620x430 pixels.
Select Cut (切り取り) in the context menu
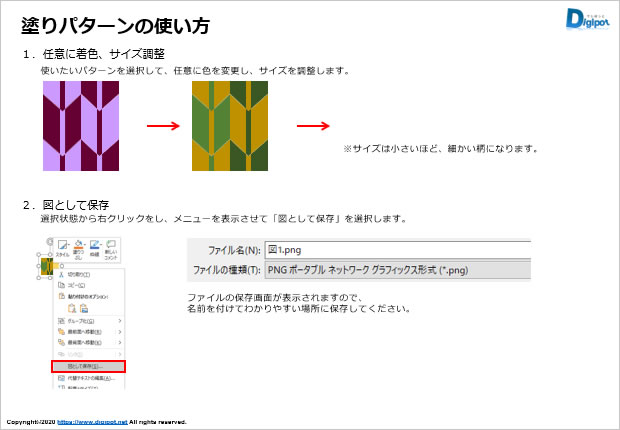(x=80, y=273)
